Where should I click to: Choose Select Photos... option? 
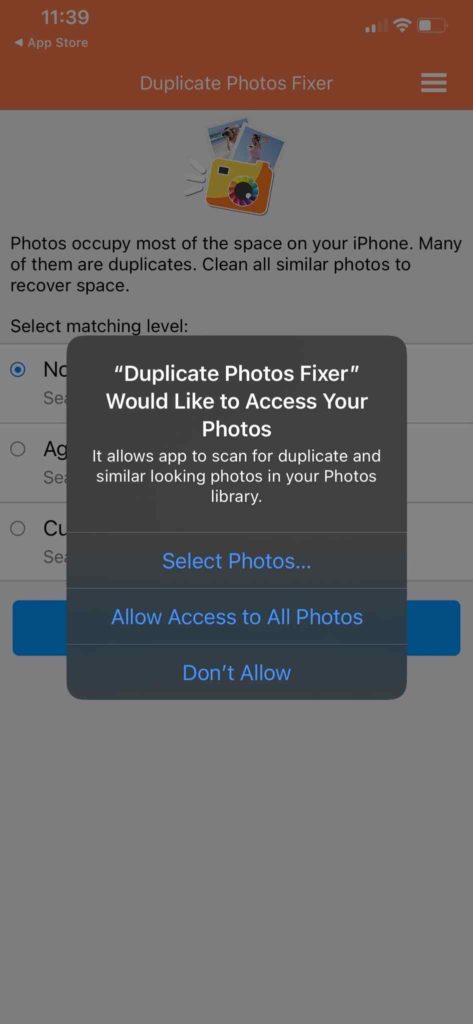click(x=236, y=561)
